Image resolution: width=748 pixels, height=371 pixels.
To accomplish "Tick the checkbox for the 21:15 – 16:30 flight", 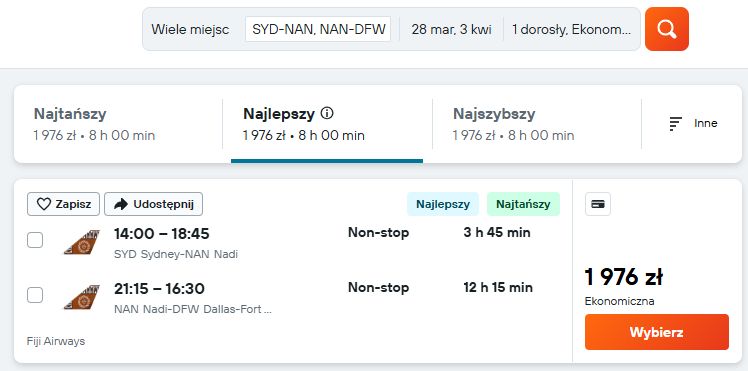I will click(35, 295).
